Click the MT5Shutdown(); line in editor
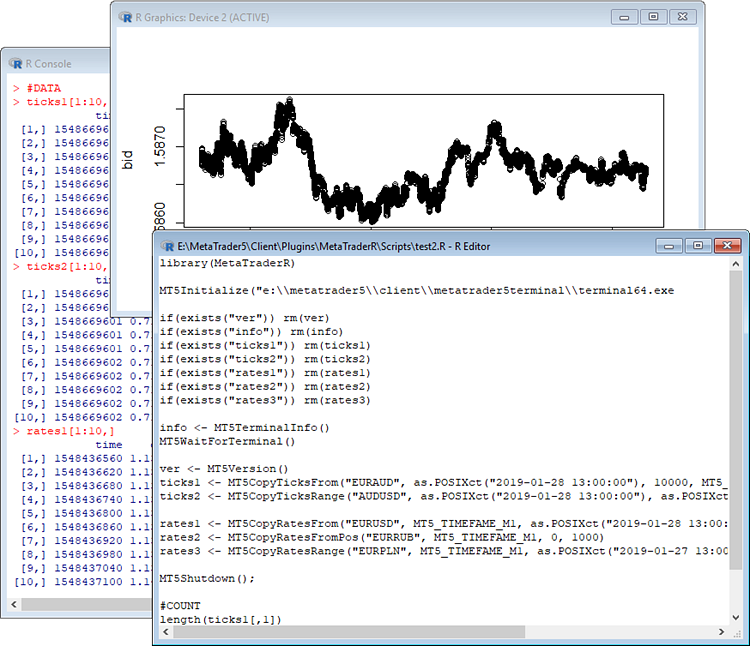This screenshot has width=750, height=646. coord(208,578)
